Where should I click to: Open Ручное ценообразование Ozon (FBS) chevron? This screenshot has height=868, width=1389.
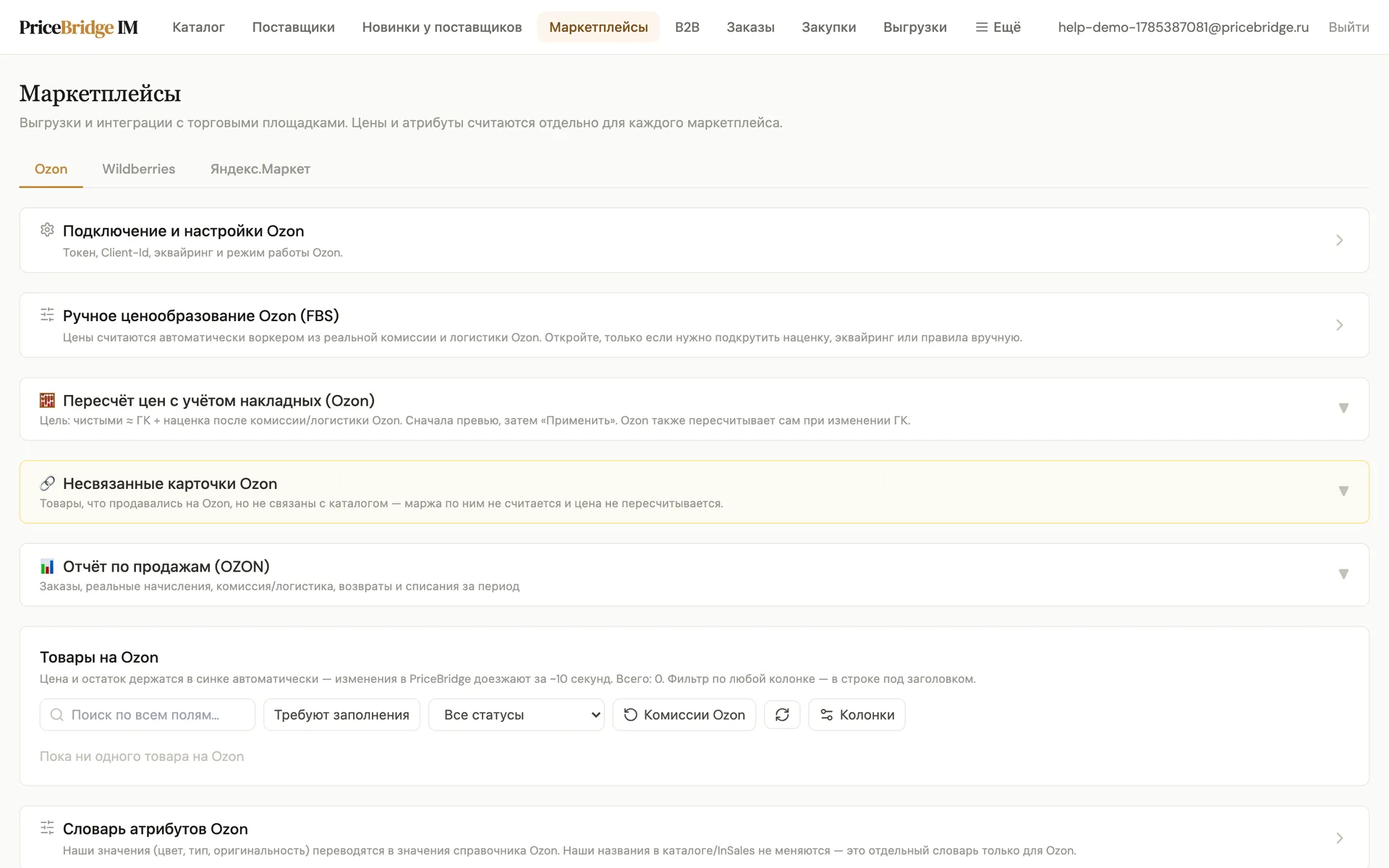click(1339, 325)
